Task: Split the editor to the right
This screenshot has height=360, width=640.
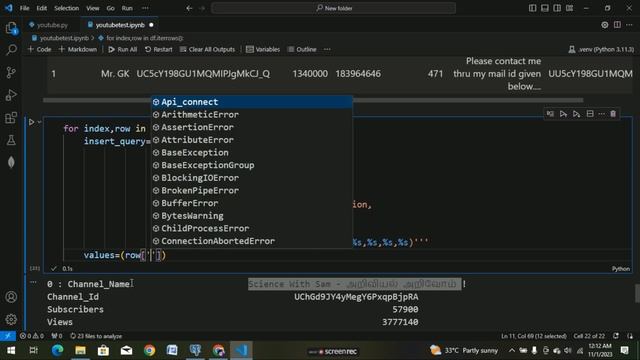Action: [x=617, y=25]
